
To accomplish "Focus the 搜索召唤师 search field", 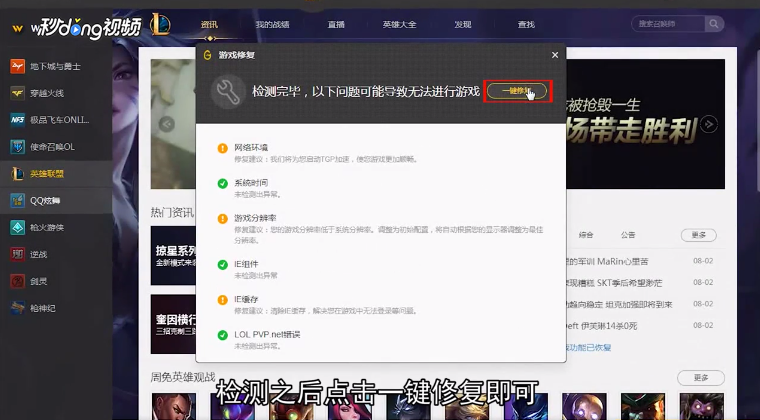I will (x=668, y=24).
